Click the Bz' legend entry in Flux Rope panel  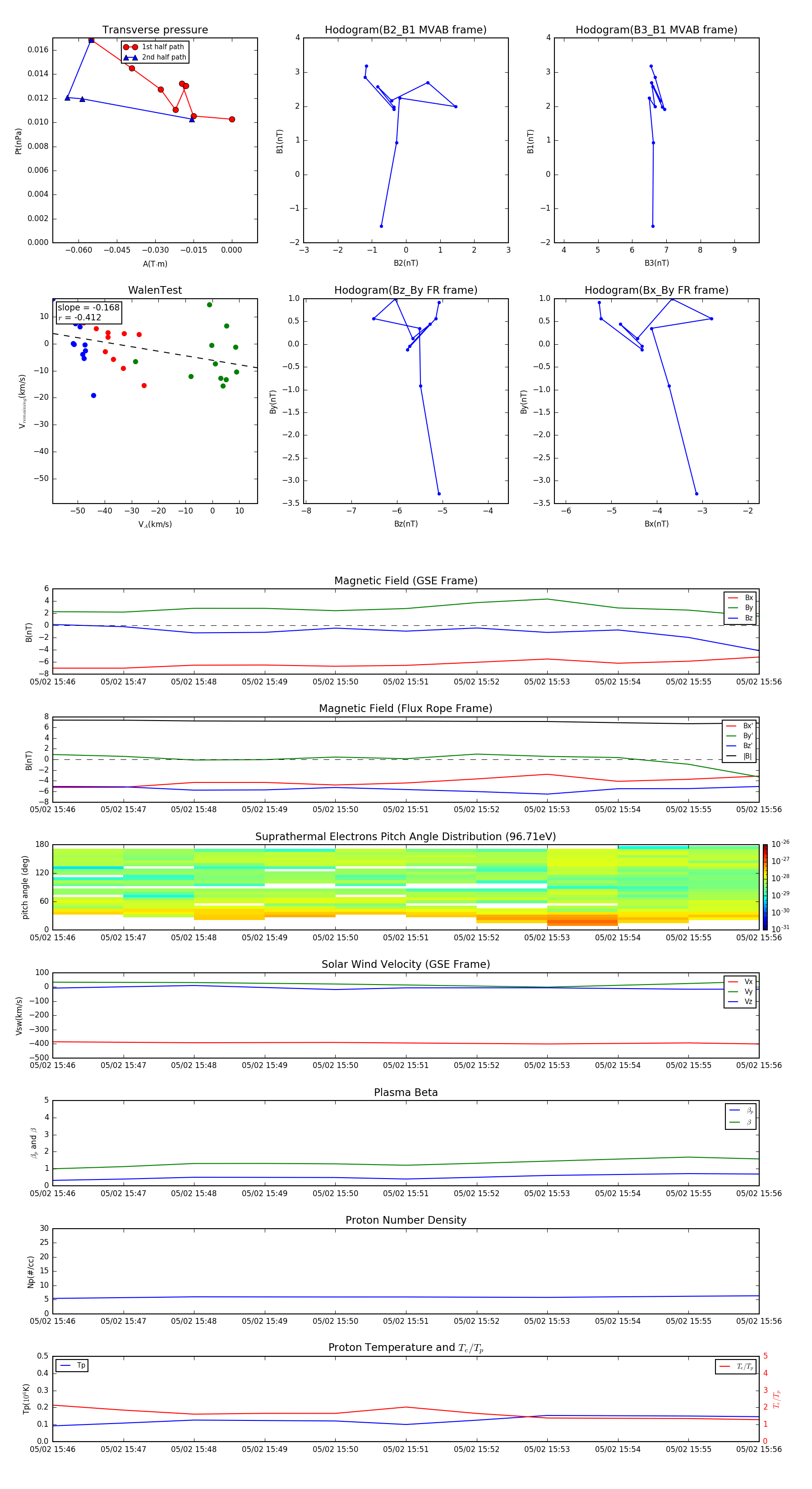(739, 746)
